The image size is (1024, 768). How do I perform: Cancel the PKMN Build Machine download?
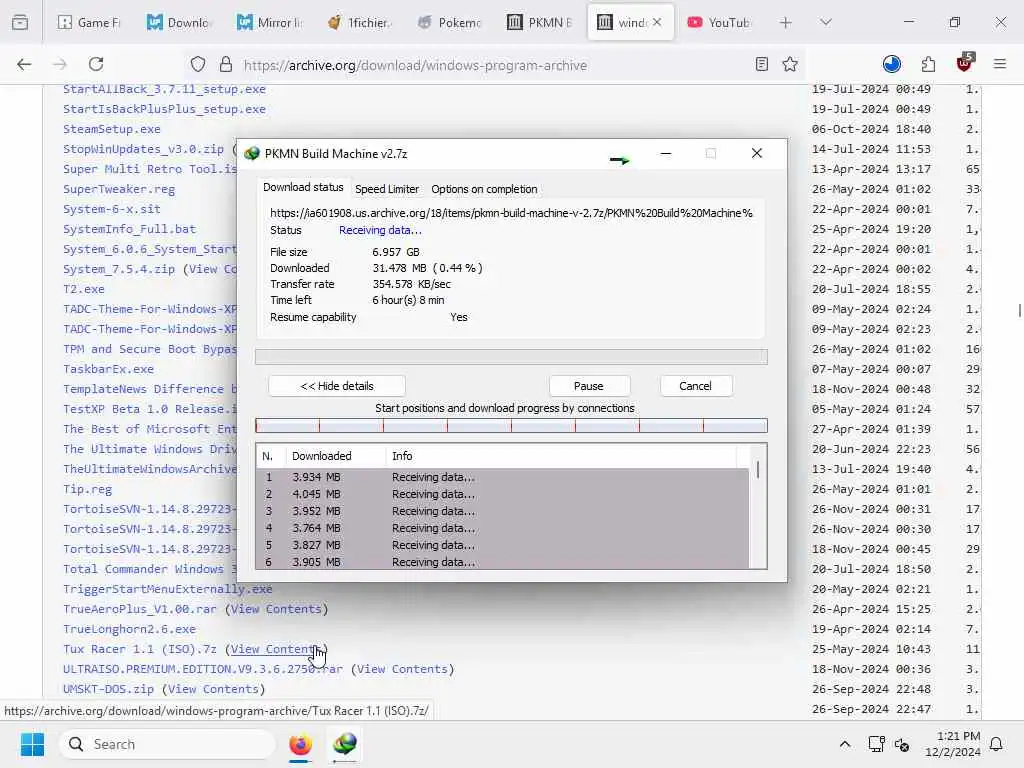point(696,386)
